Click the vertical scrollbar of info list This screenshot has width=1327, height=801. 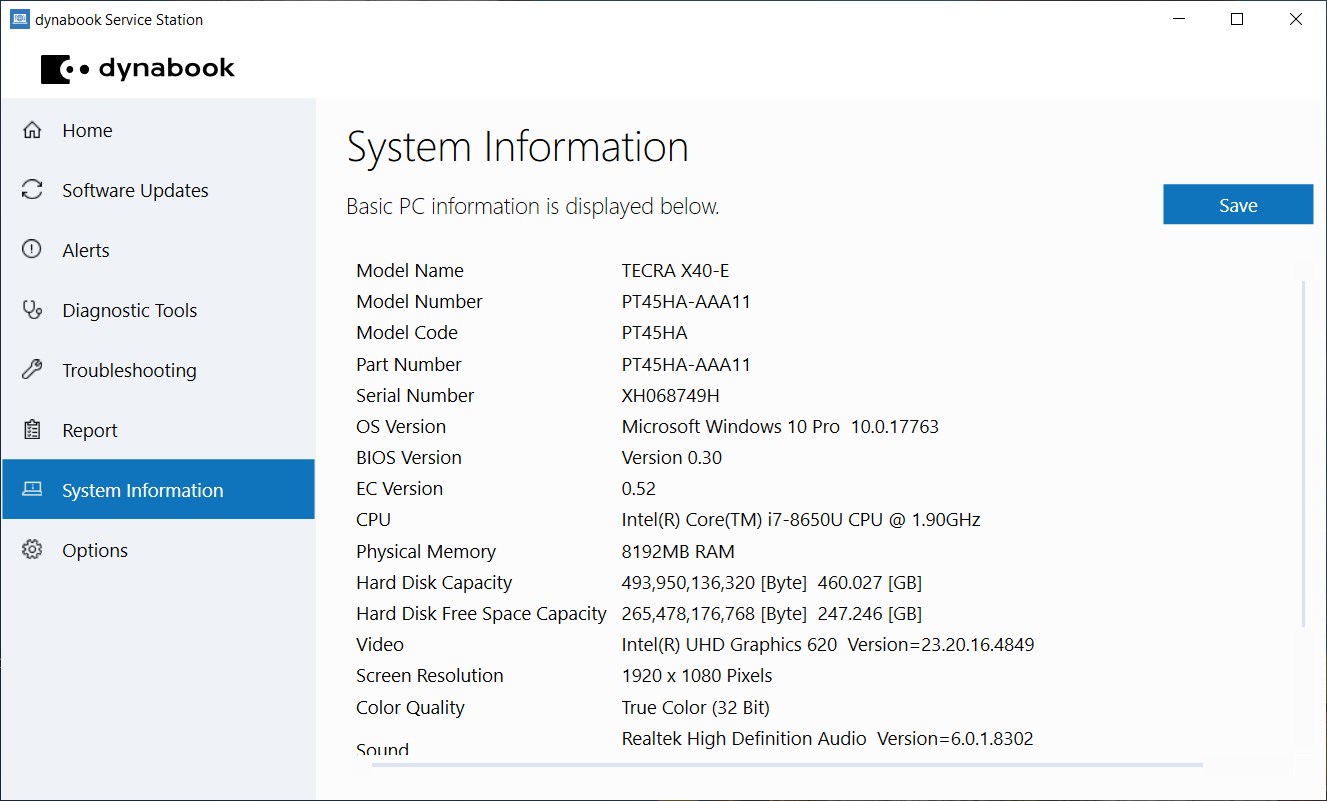click(1303, 450)
